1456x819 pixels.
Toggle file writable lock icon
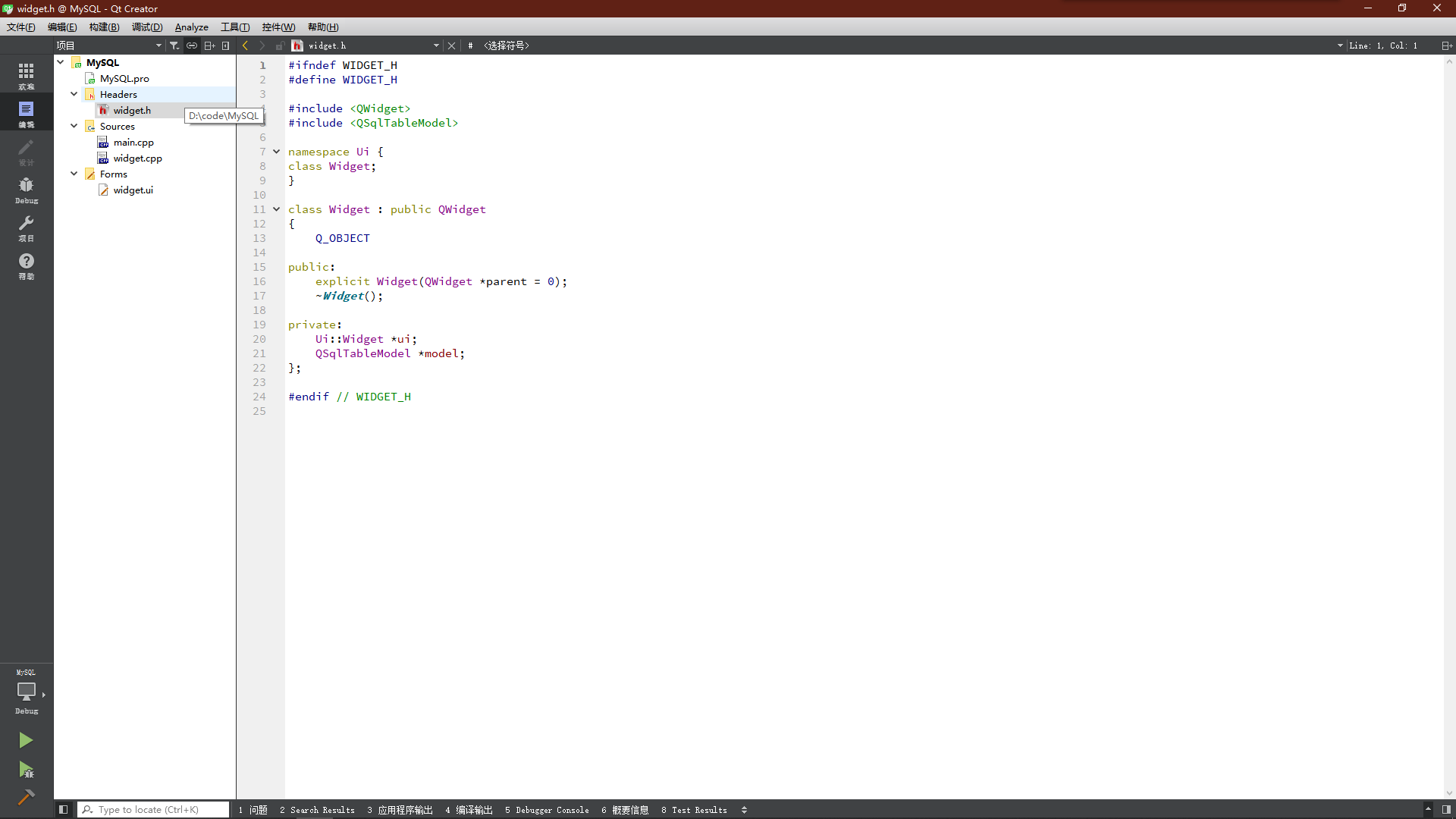280,45
